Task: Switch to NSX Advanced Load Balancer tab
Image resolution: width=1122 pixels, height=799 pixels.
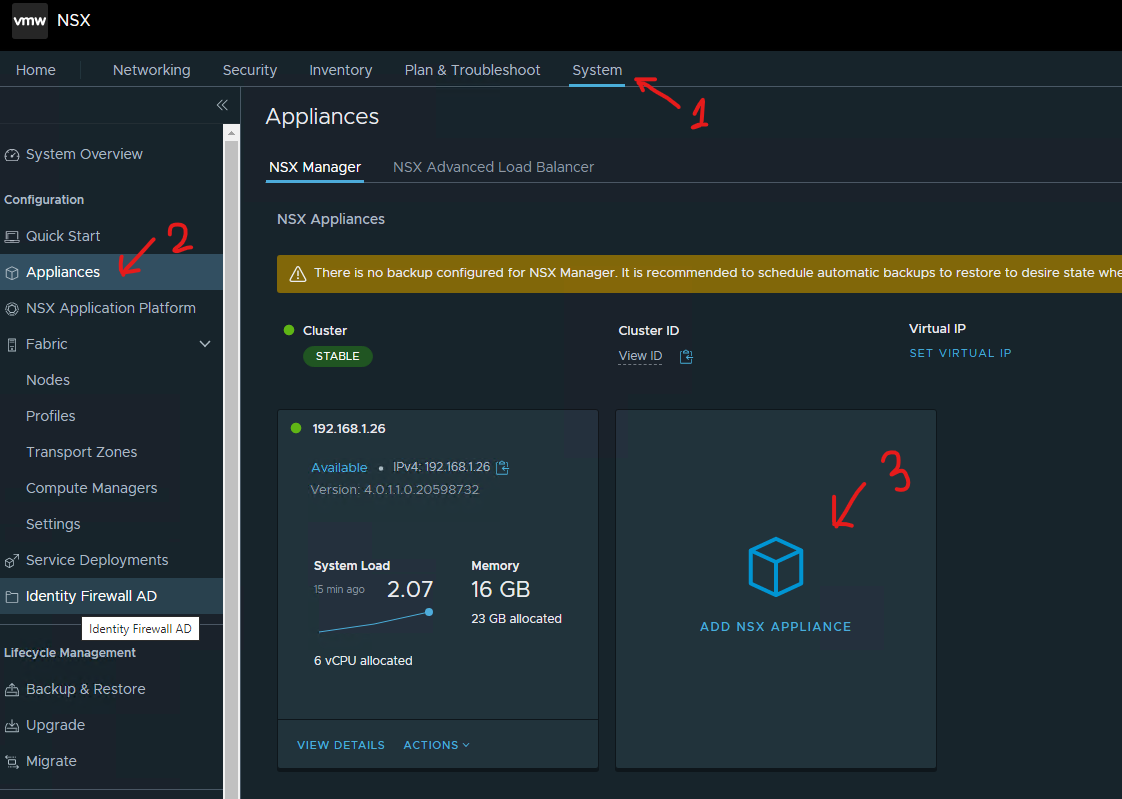Action: point(493,167)
